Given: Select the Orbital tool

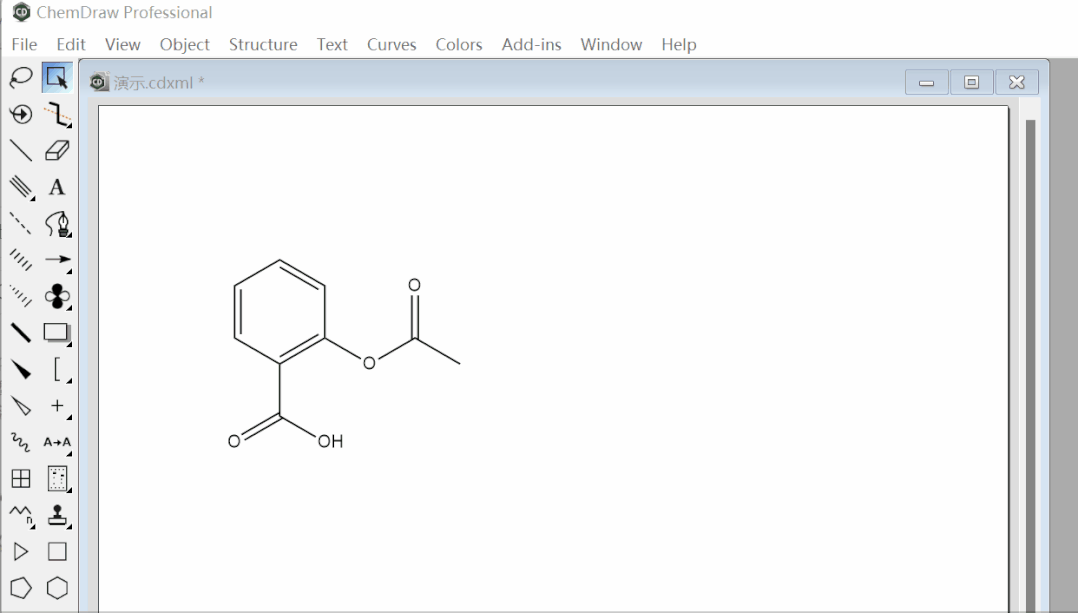Looking at the screenshot, I should point(57,296).
